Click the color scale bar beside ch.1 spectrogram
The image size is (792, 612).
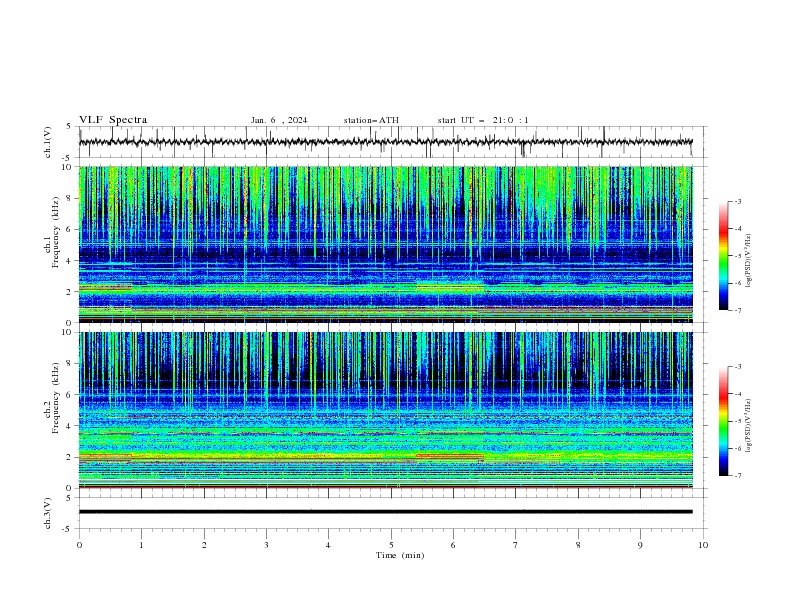point(723,256)
